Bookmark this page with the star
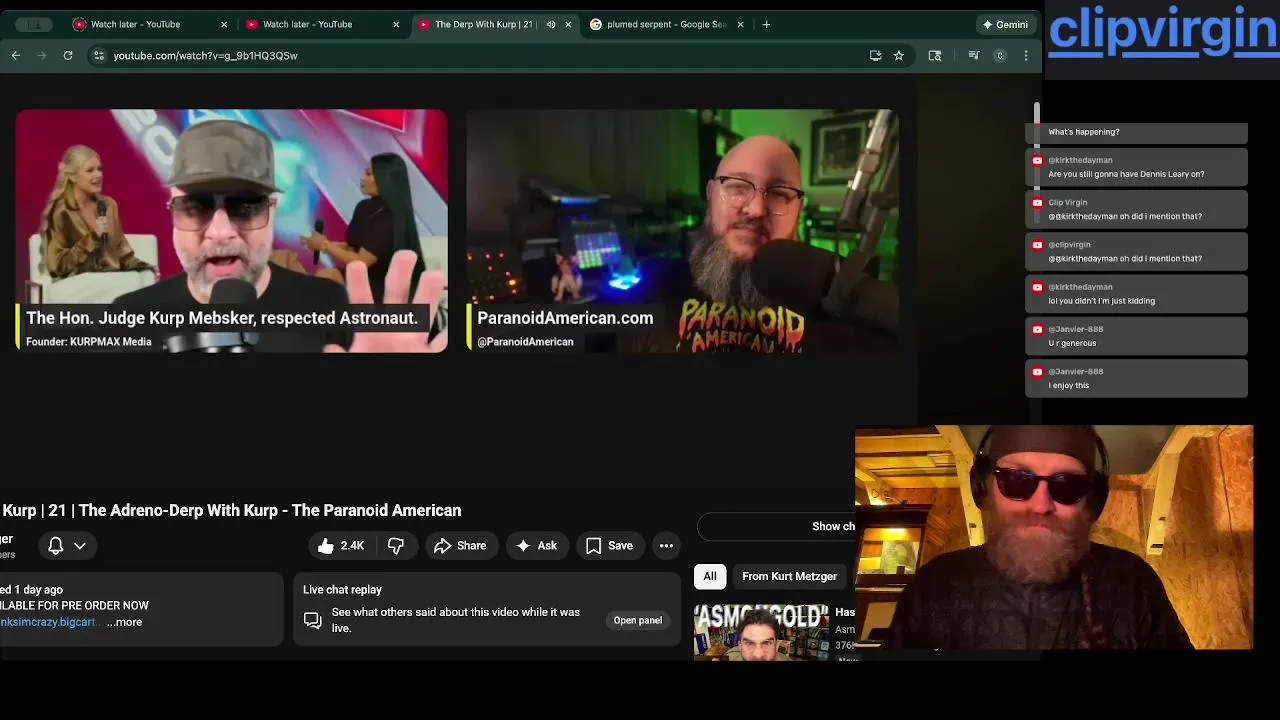This screenshot has width=1280, height=720. click(x=899, y=56)
